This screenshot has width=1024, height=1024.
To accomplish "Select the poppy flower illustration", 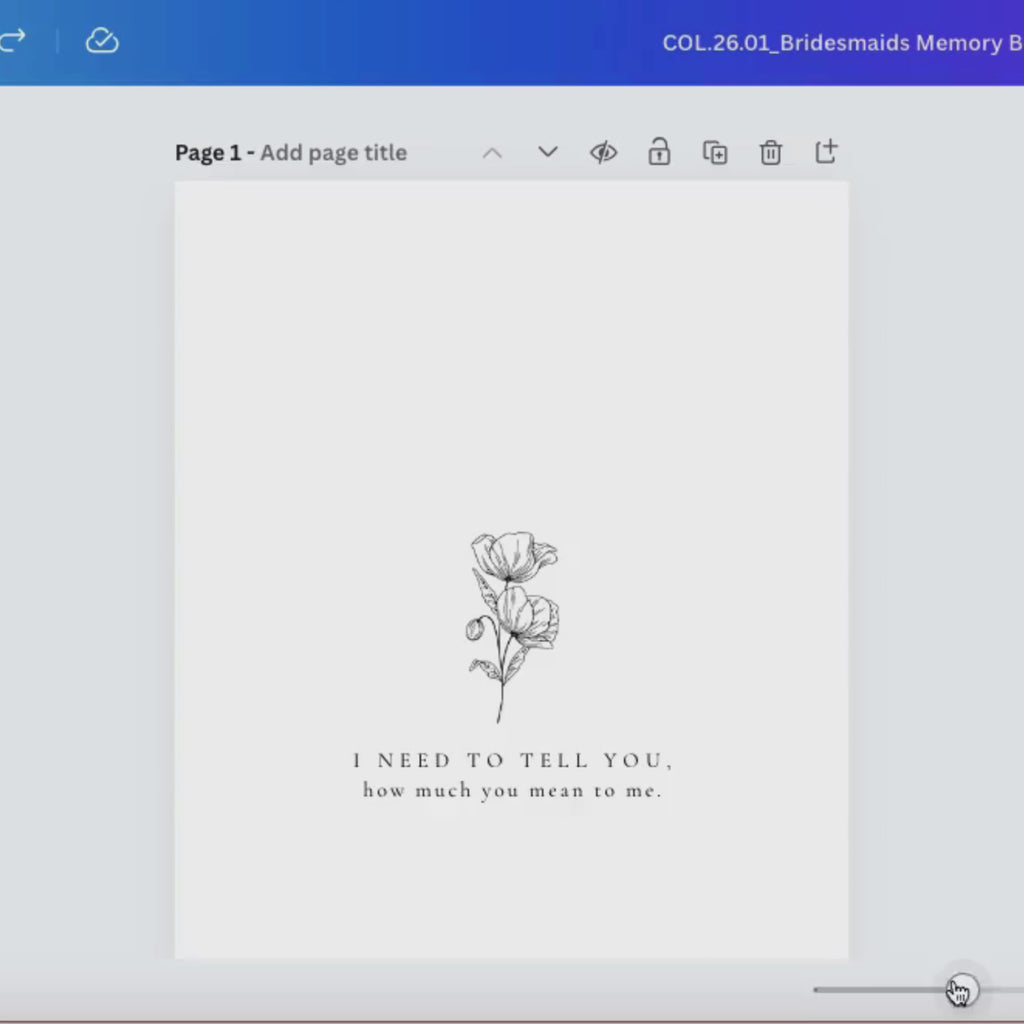I will coord(512,627).
